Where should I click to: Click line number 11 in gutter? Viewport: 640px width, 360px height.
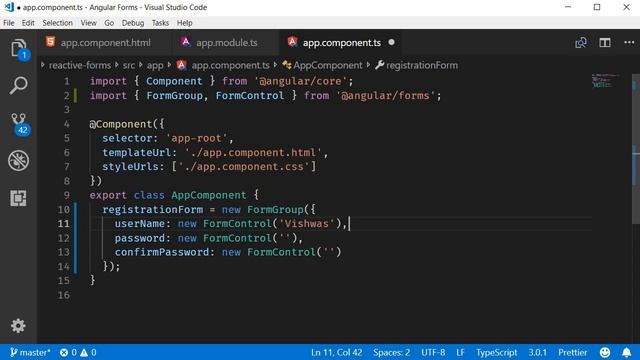[63, 224]
